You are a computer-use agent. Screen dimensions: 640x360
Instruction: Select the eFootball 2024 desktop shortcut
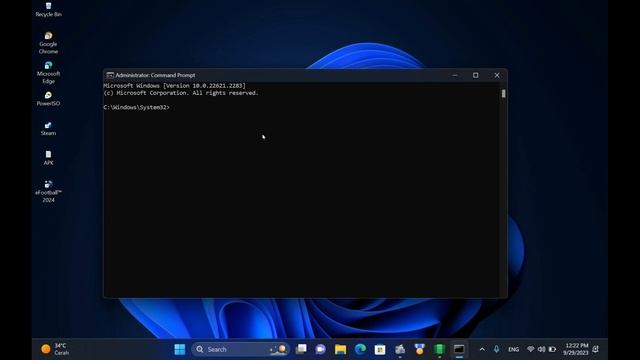[x=48, y=191]
